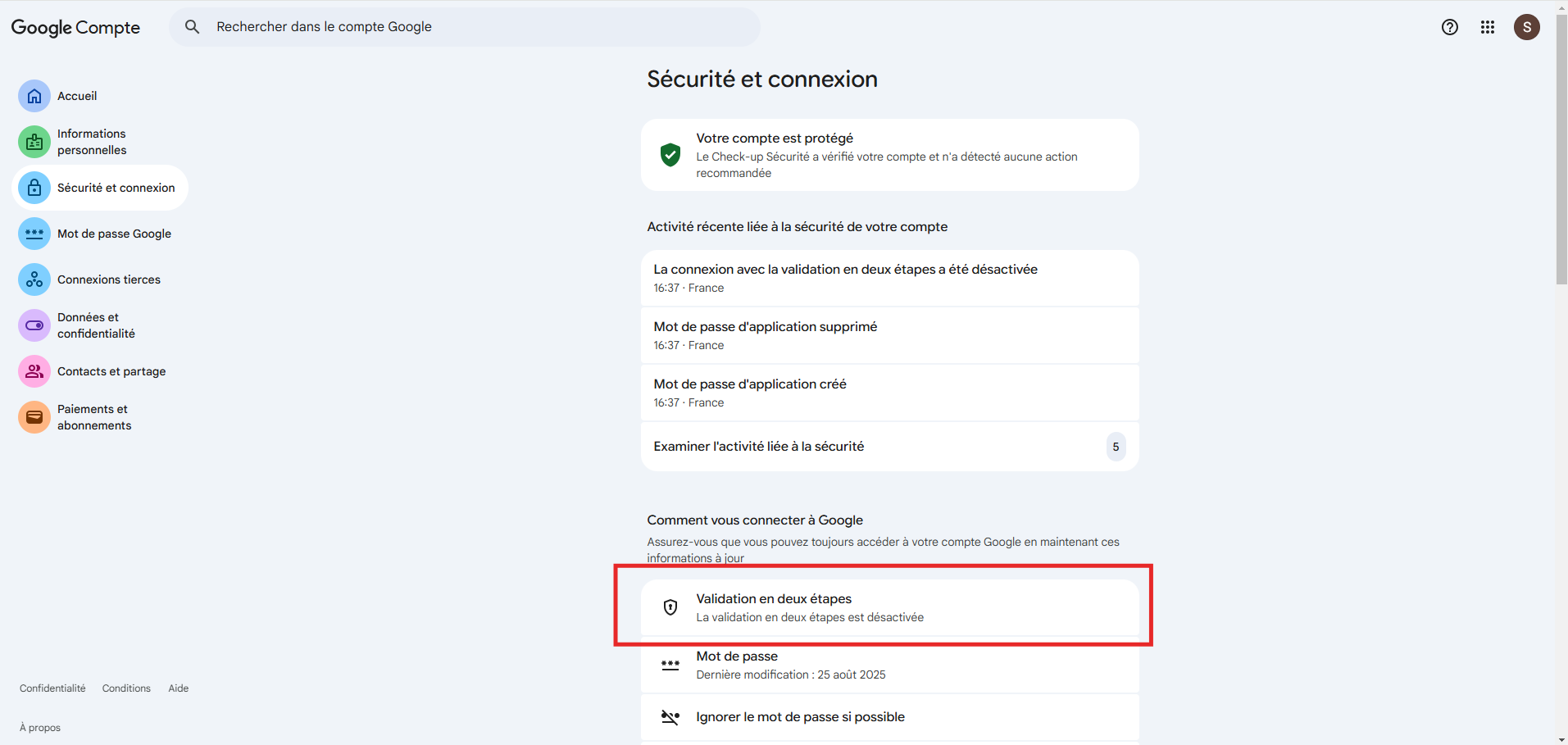
Task: Open the Contacts et partage icon
Action: (x=34, y=371)
